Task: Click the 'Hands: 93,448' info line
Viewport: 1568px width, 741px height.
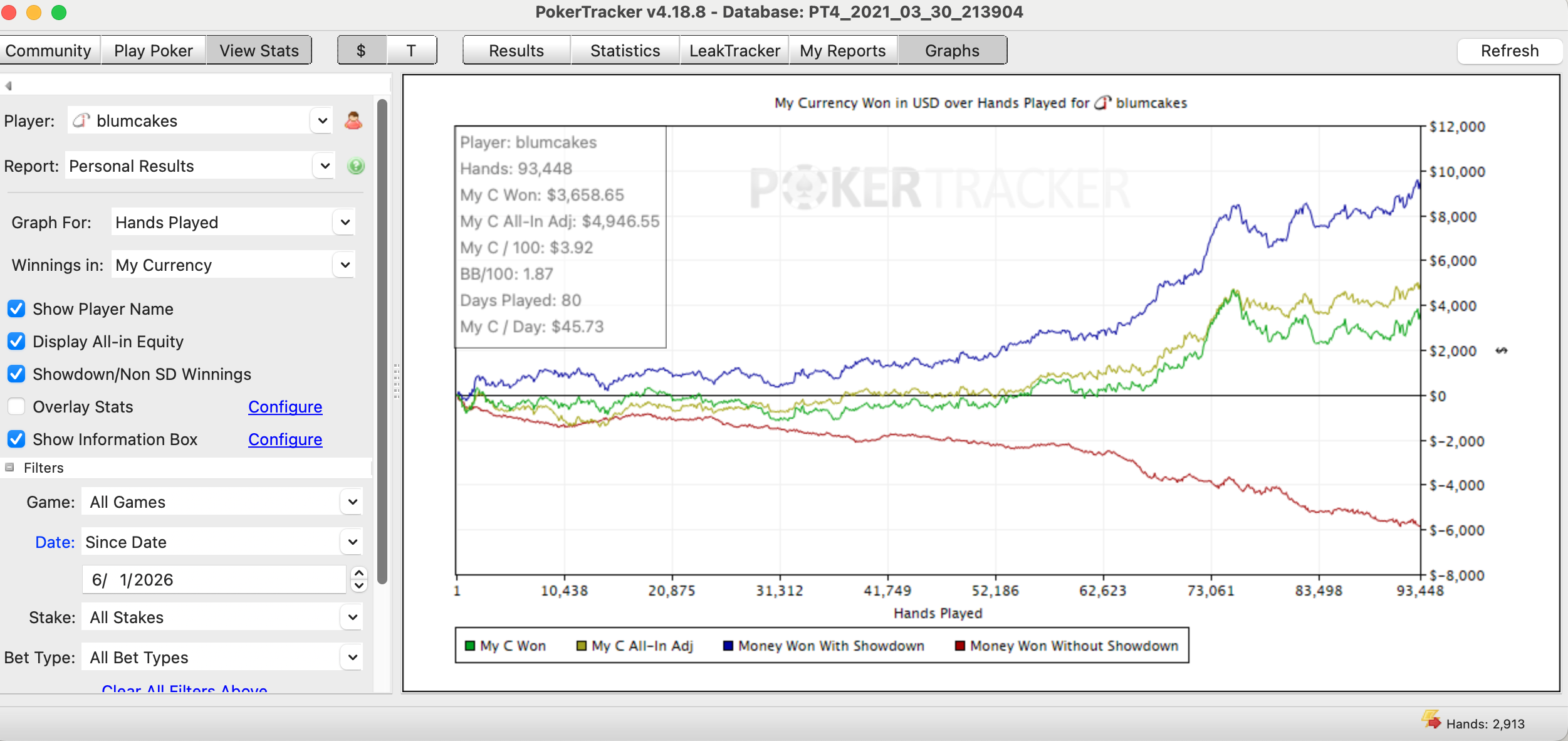Action: click(x=516, y=169)
